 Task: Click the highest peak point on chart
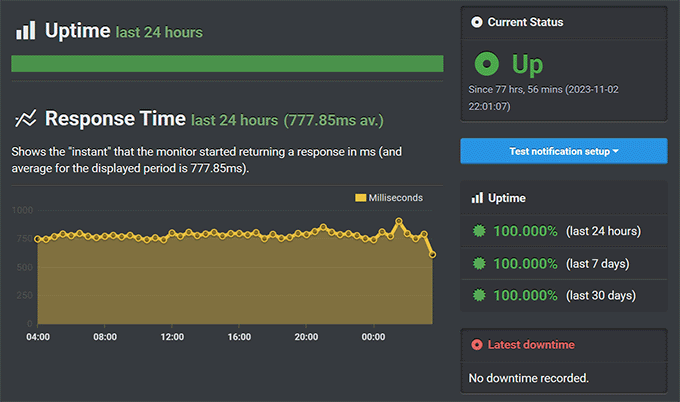coord(398,221)
